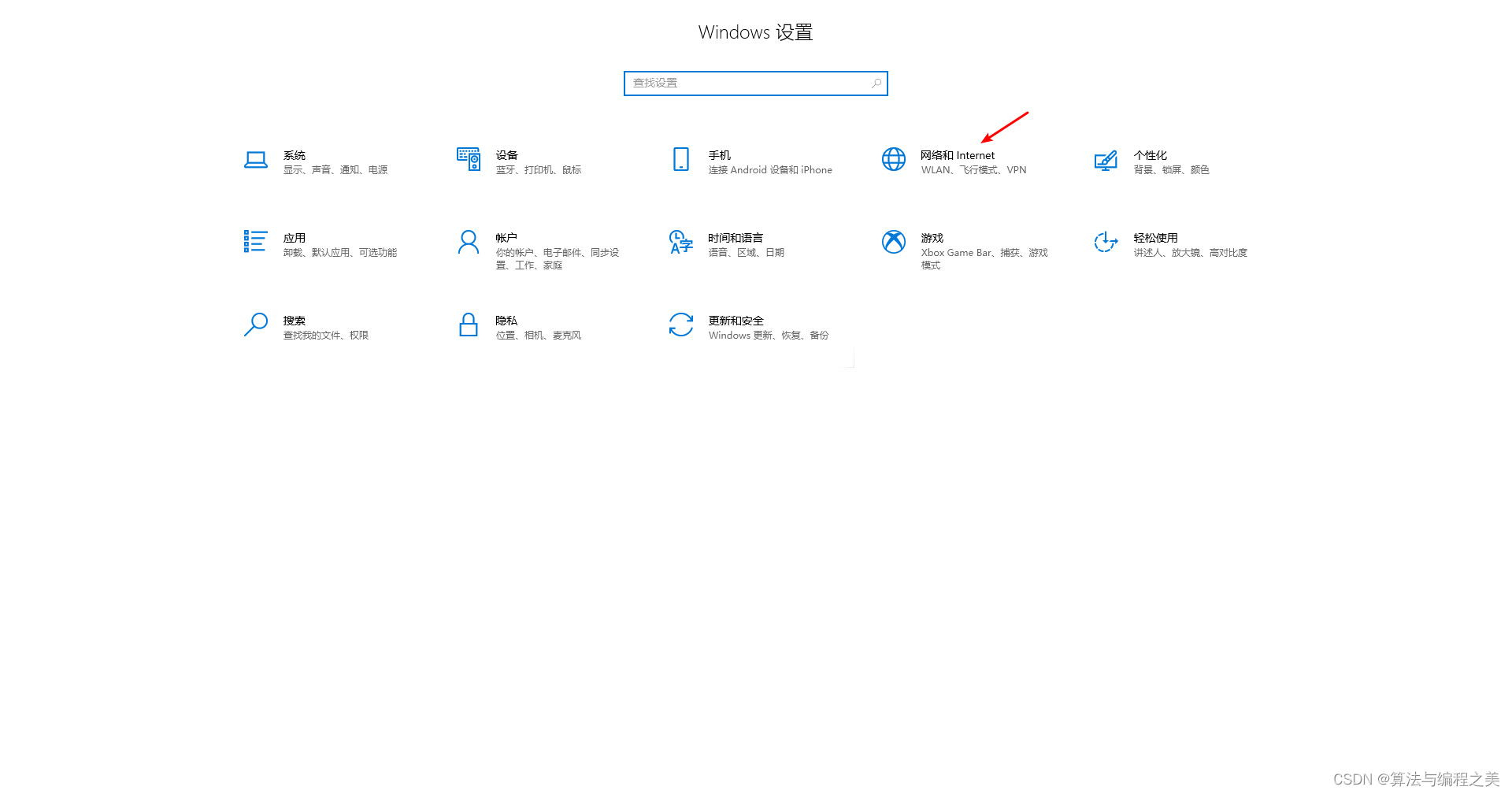Open the 更新和安全 refresh arrows icon
Viewport: 1512px width, 794px height.
[681, 325]
